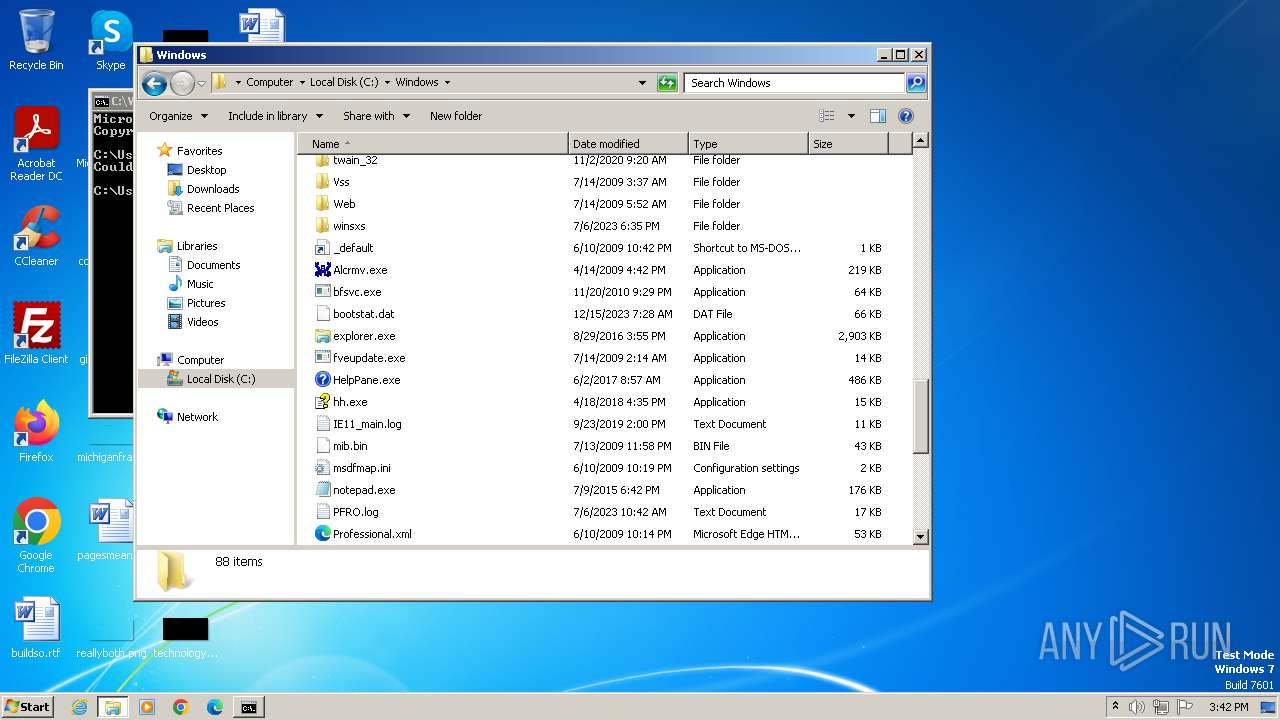
Task: Select Favorites in navigation pane
Action: click(x=199, y=151)
